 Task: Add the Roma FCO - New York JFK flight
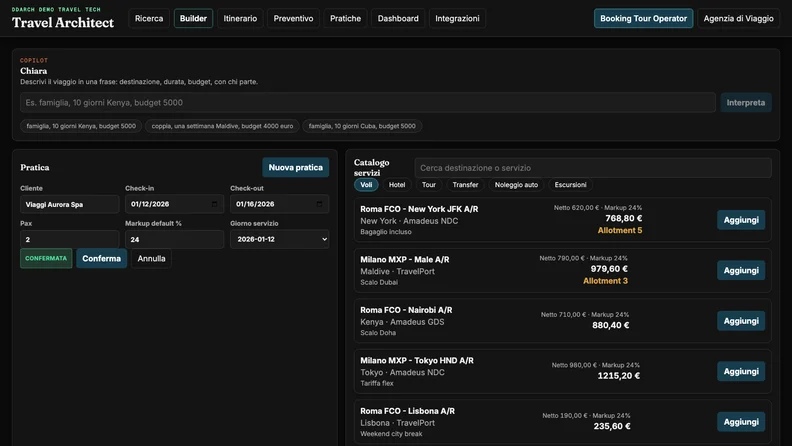coord(741,220)
